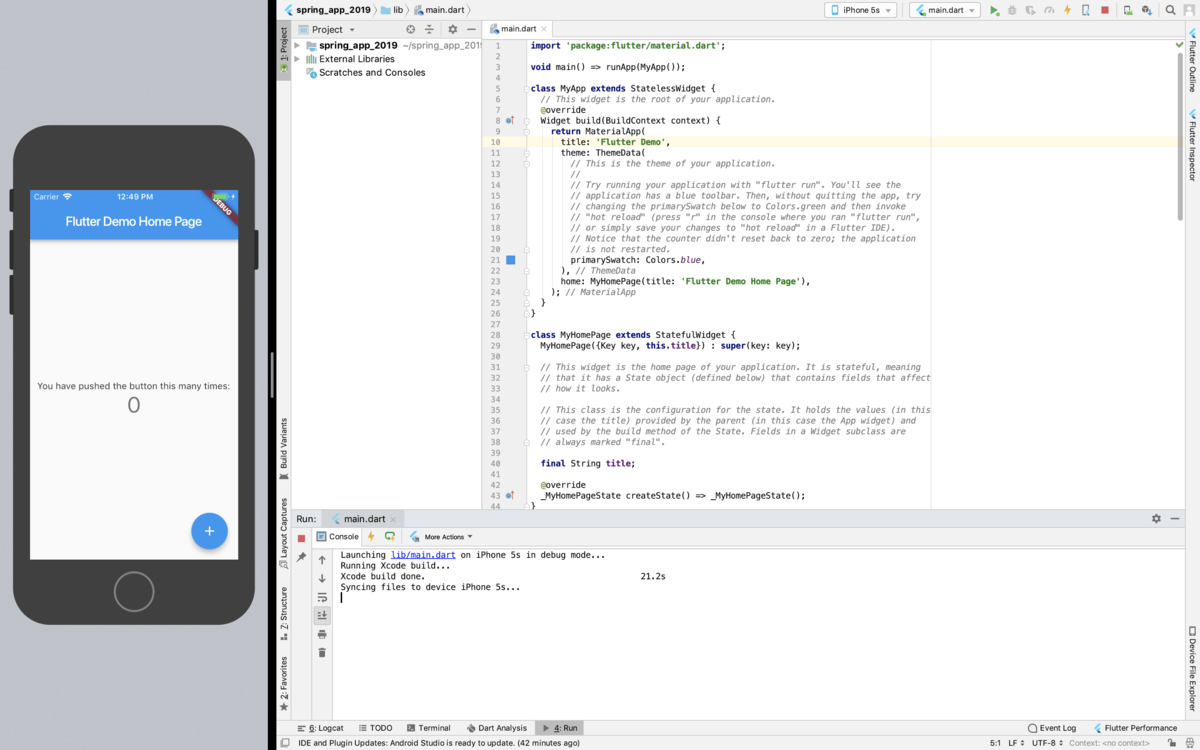Select the main.dart tab in Run panel

[364, 519]
